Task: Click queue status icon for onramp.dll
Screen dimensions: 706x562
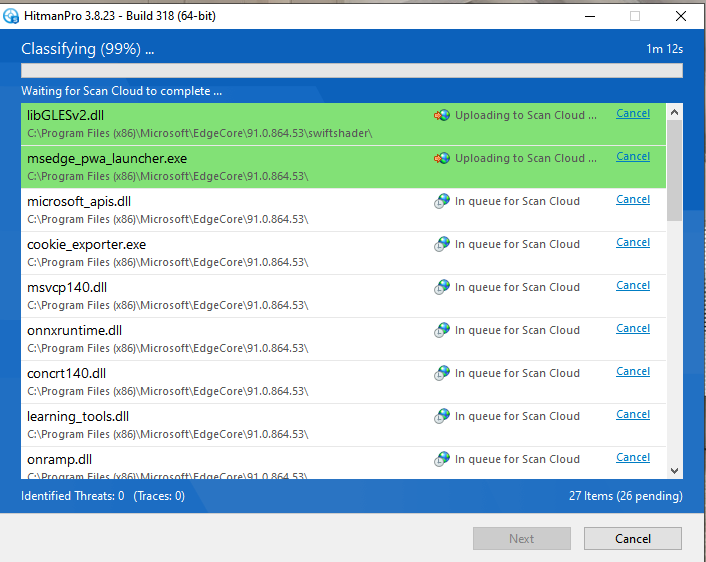Action: 442,459
